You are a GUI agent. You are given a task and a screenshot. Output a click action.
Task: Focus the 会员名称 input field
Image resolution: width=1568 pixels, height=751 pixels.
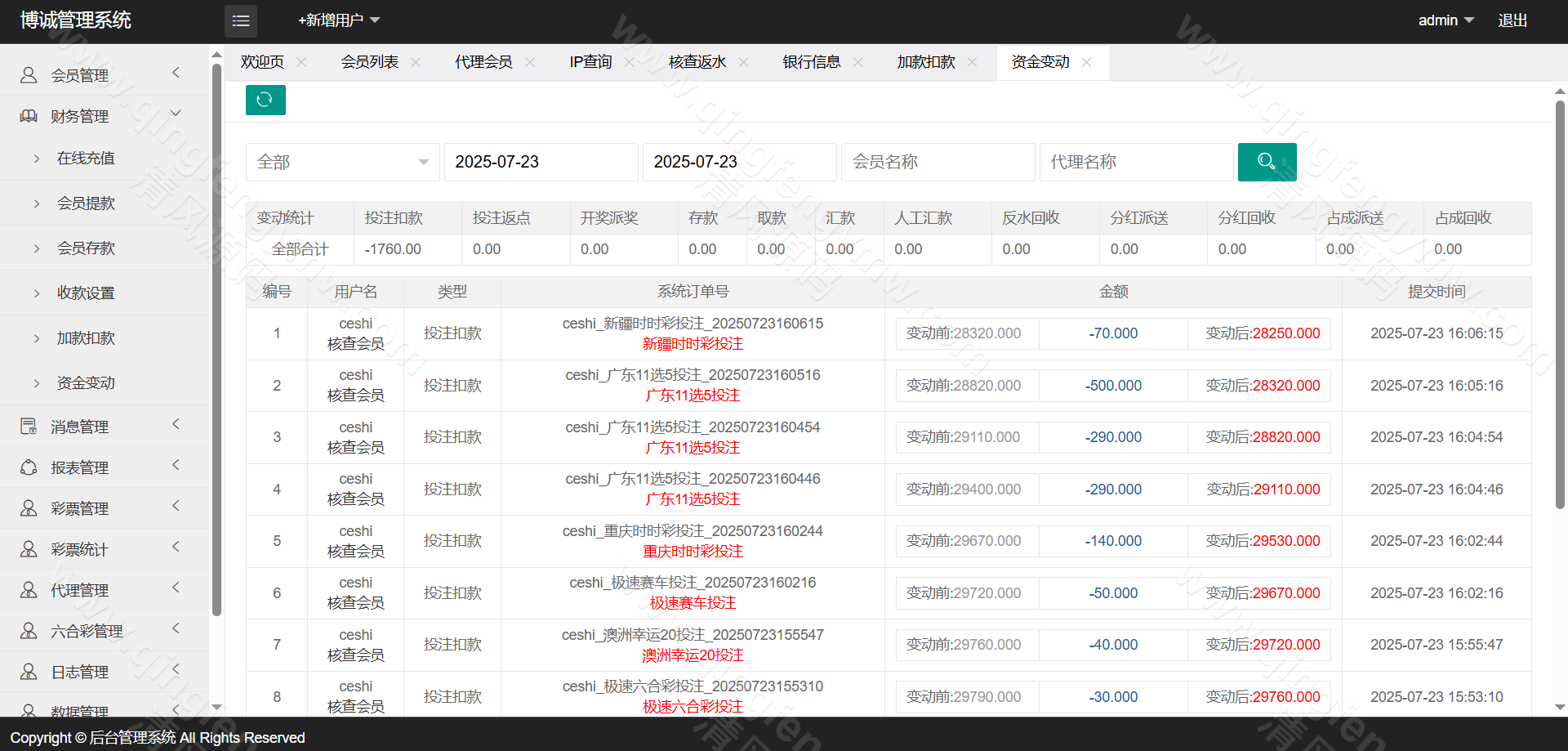click(x=938, y=162)
